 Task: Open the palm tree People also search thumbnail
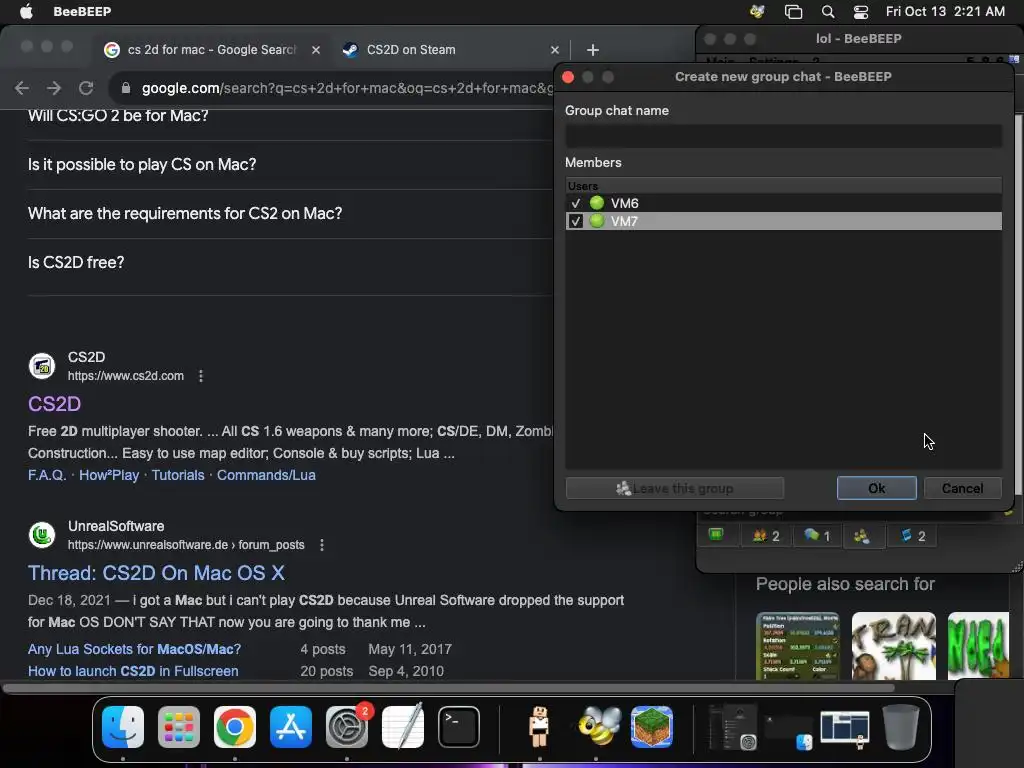click(893, 646)
